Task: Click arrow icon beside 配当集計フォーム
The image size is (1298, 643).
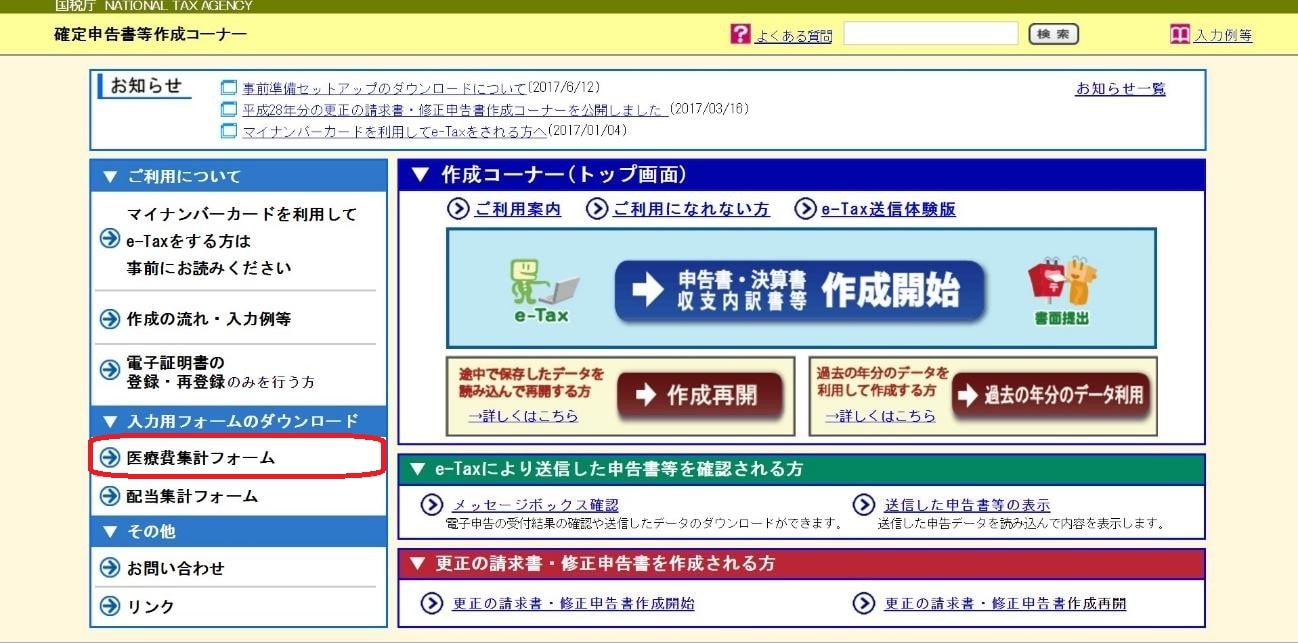Action: coord(110,496)
